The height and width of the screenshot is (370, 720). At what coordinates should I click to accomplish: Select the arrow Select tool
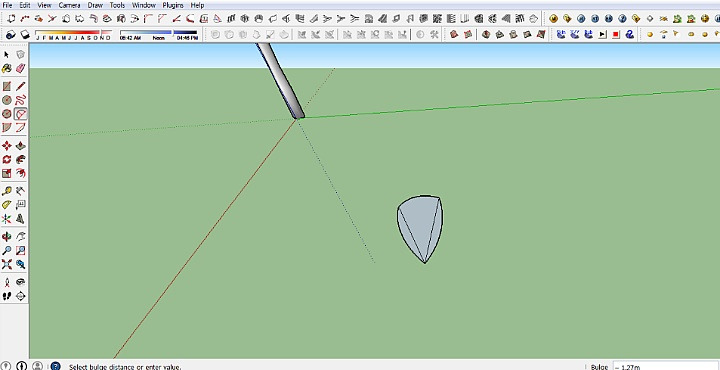click(6, 55)
